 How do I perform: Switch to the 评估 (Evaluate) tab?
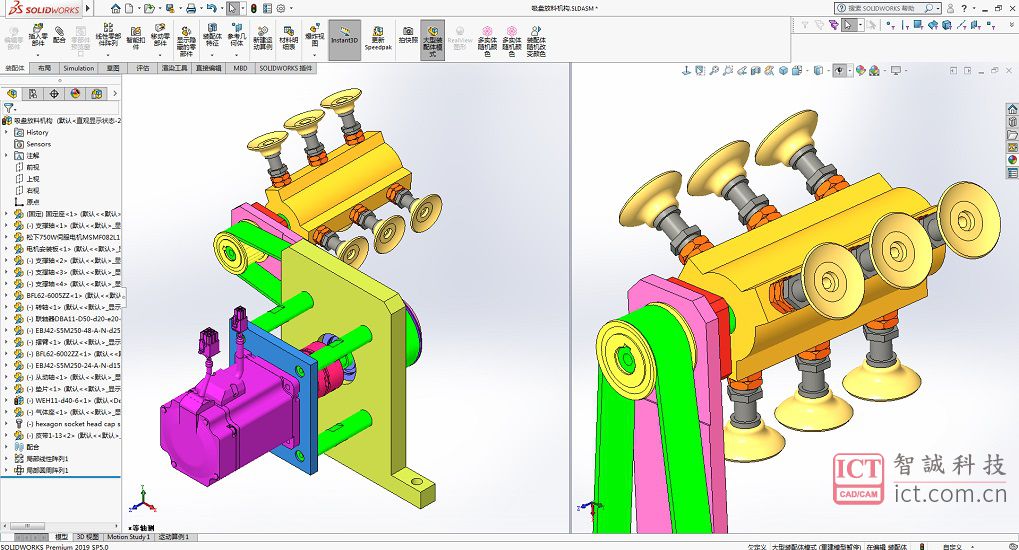point(142,68)
